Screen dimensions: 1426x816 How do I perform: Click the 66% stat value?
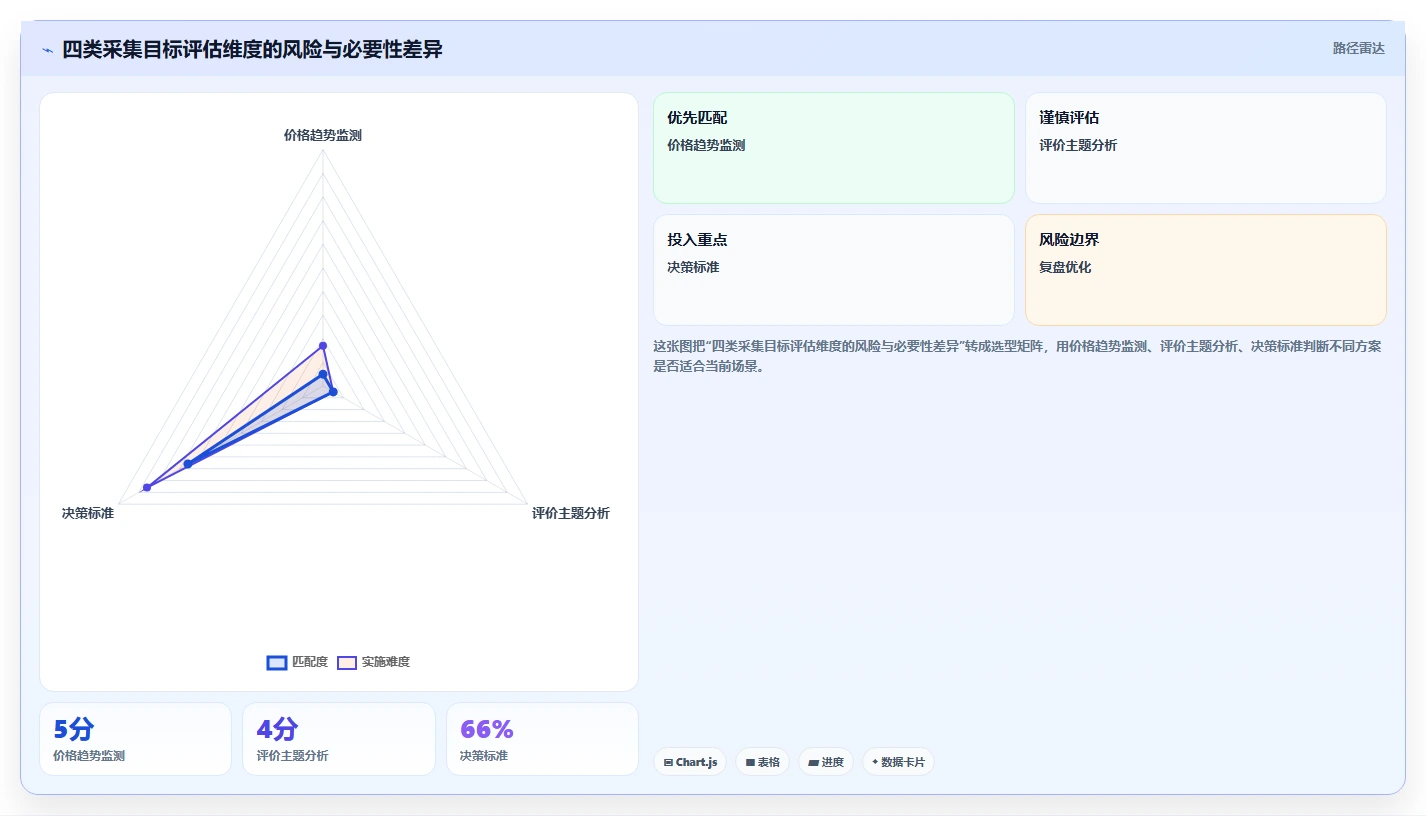487,729
